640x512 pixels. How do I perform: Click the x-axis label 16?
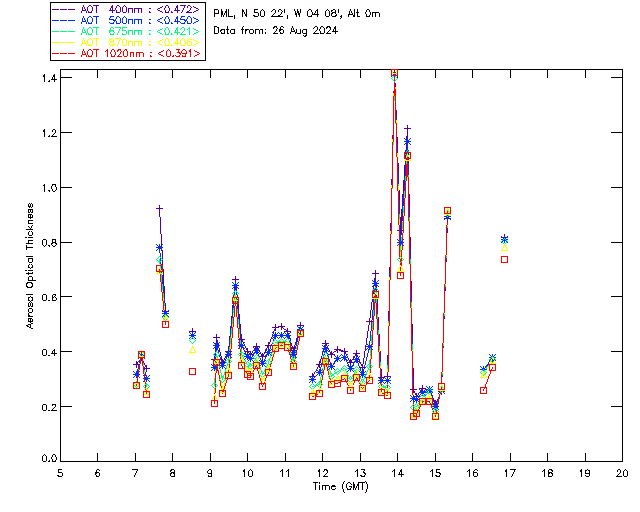click(x=472, y=473)
